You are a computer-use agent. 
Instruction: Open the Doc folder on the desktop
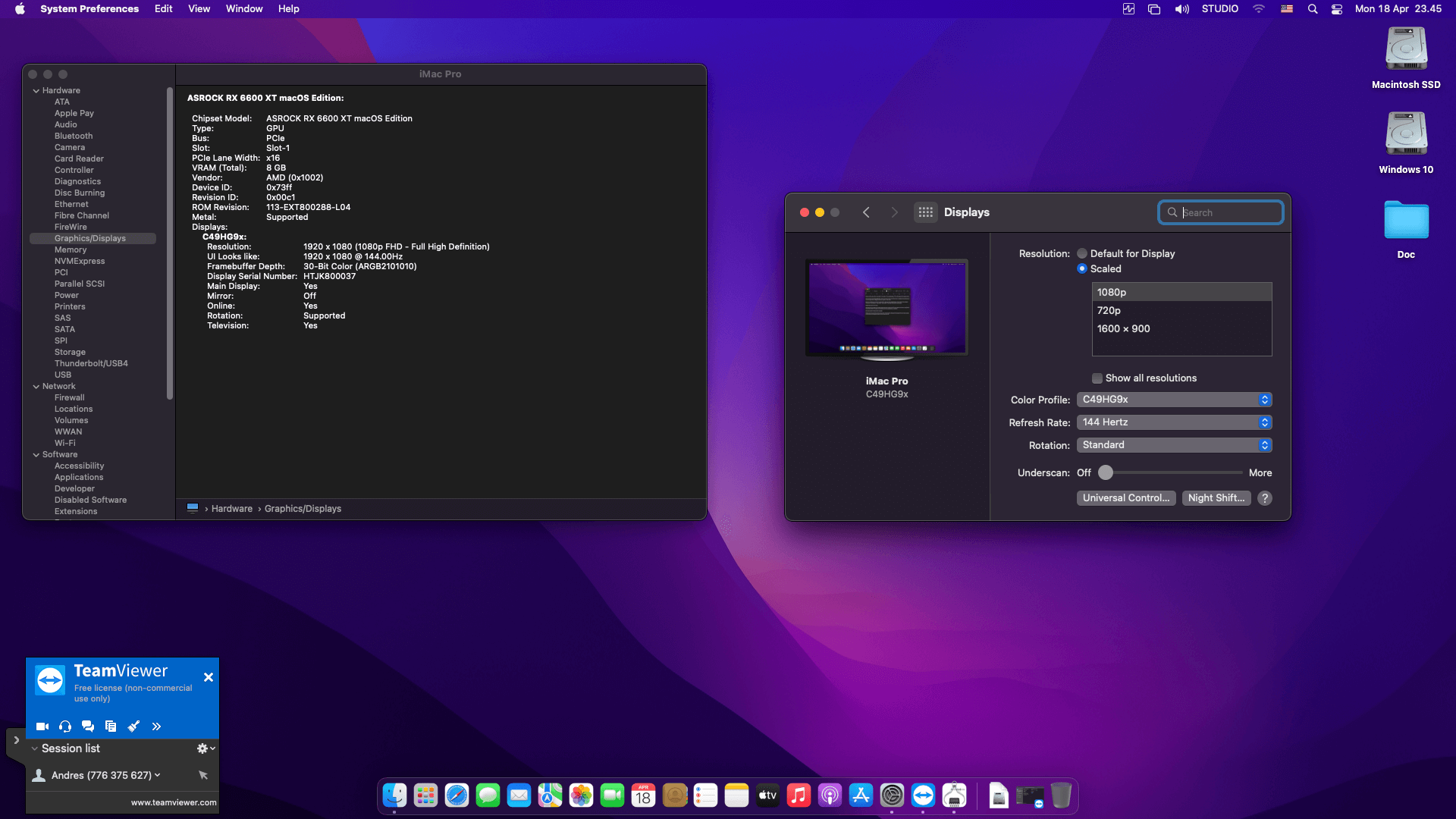[x=1406, y=229]
